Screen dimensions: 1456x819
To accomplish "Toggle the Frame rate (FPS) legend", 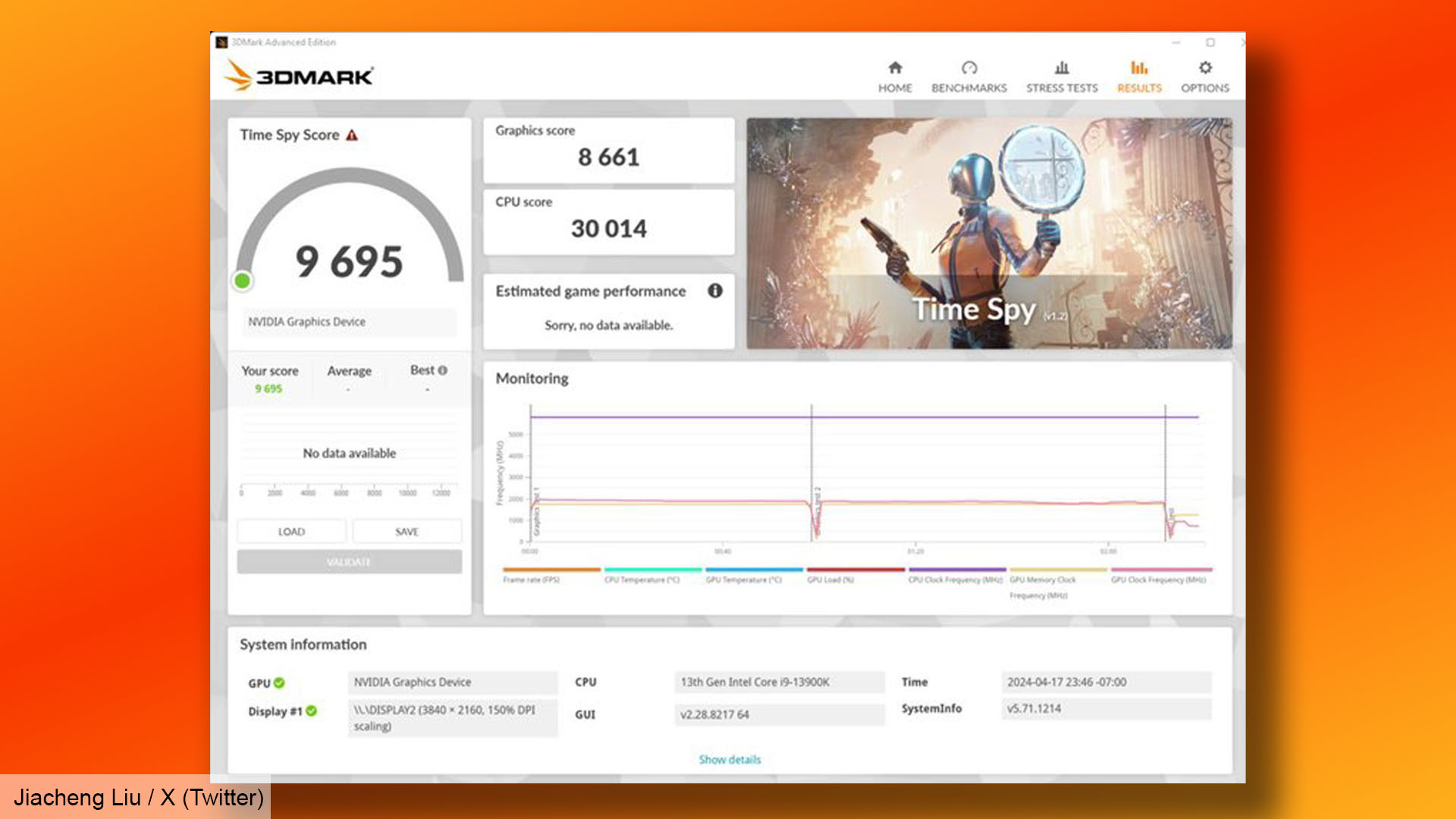I will (x=551, y=576).
